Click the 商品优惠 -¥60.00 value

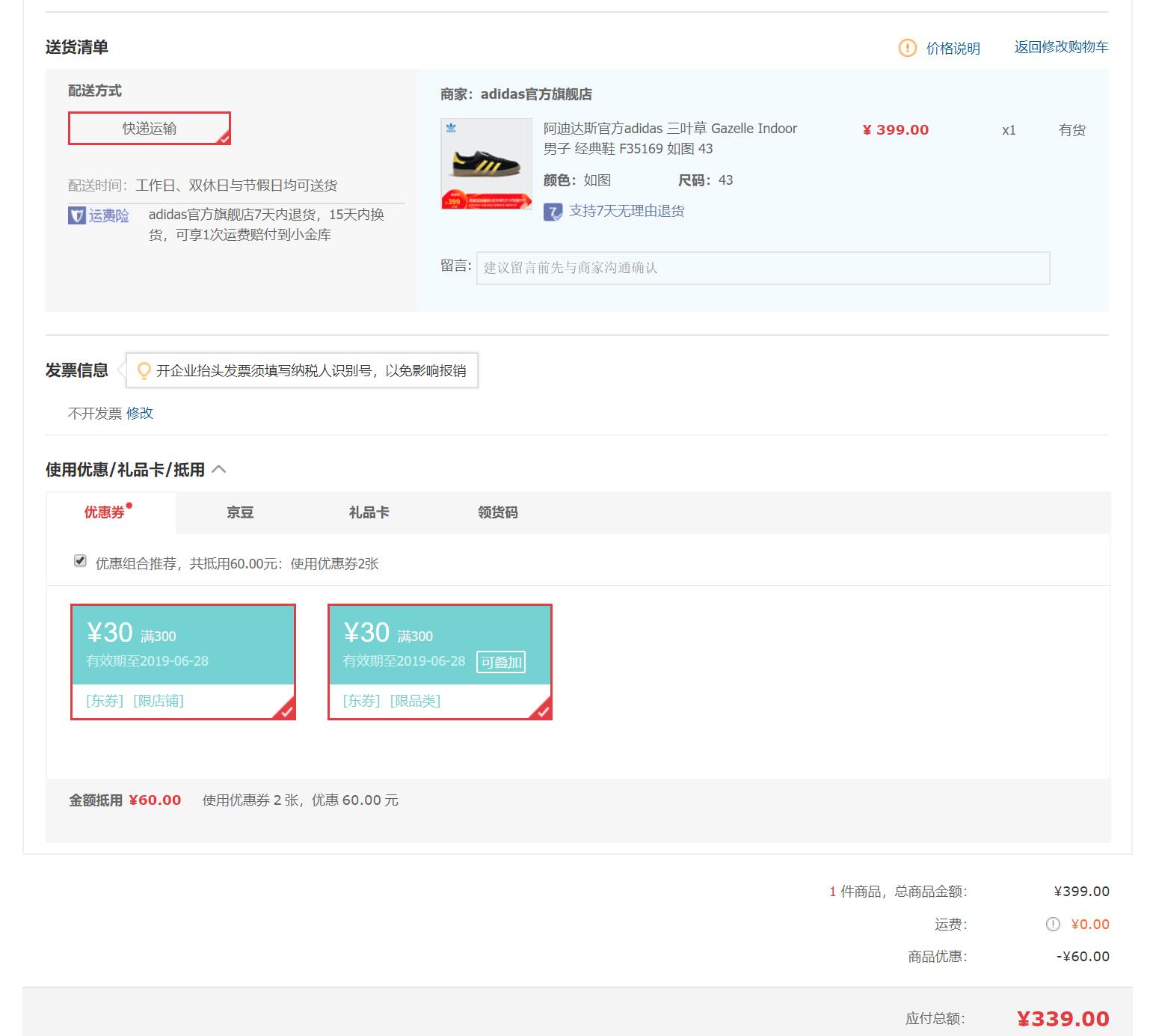(1083, 957)
